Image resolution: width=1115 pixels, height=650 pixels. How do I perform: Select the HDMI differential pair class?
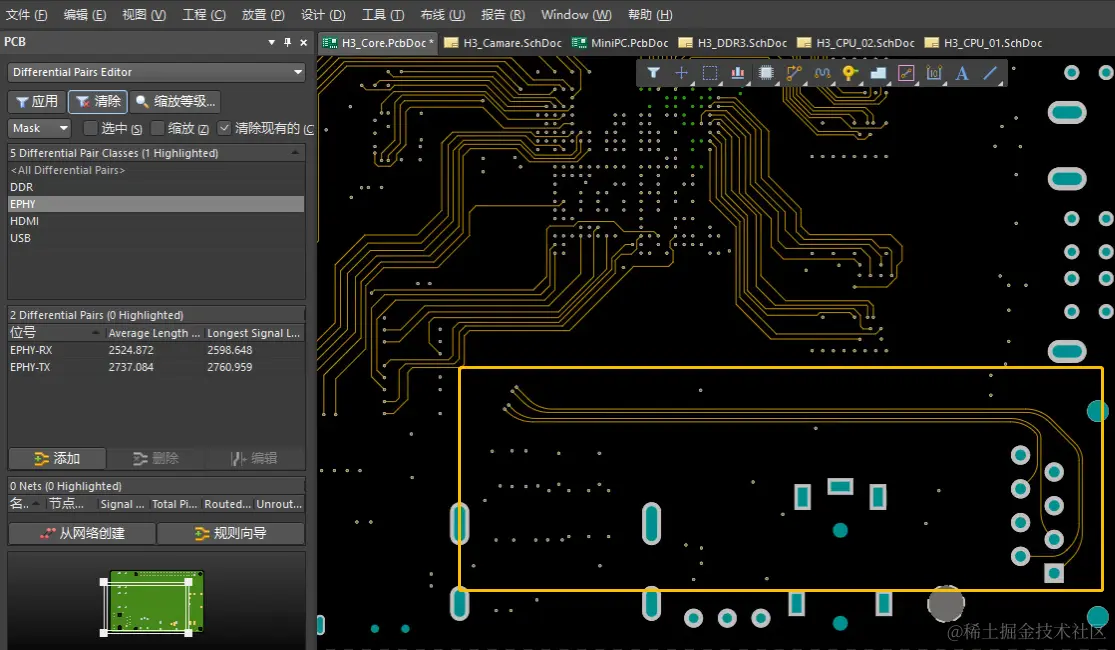click(x=25, y=221)
